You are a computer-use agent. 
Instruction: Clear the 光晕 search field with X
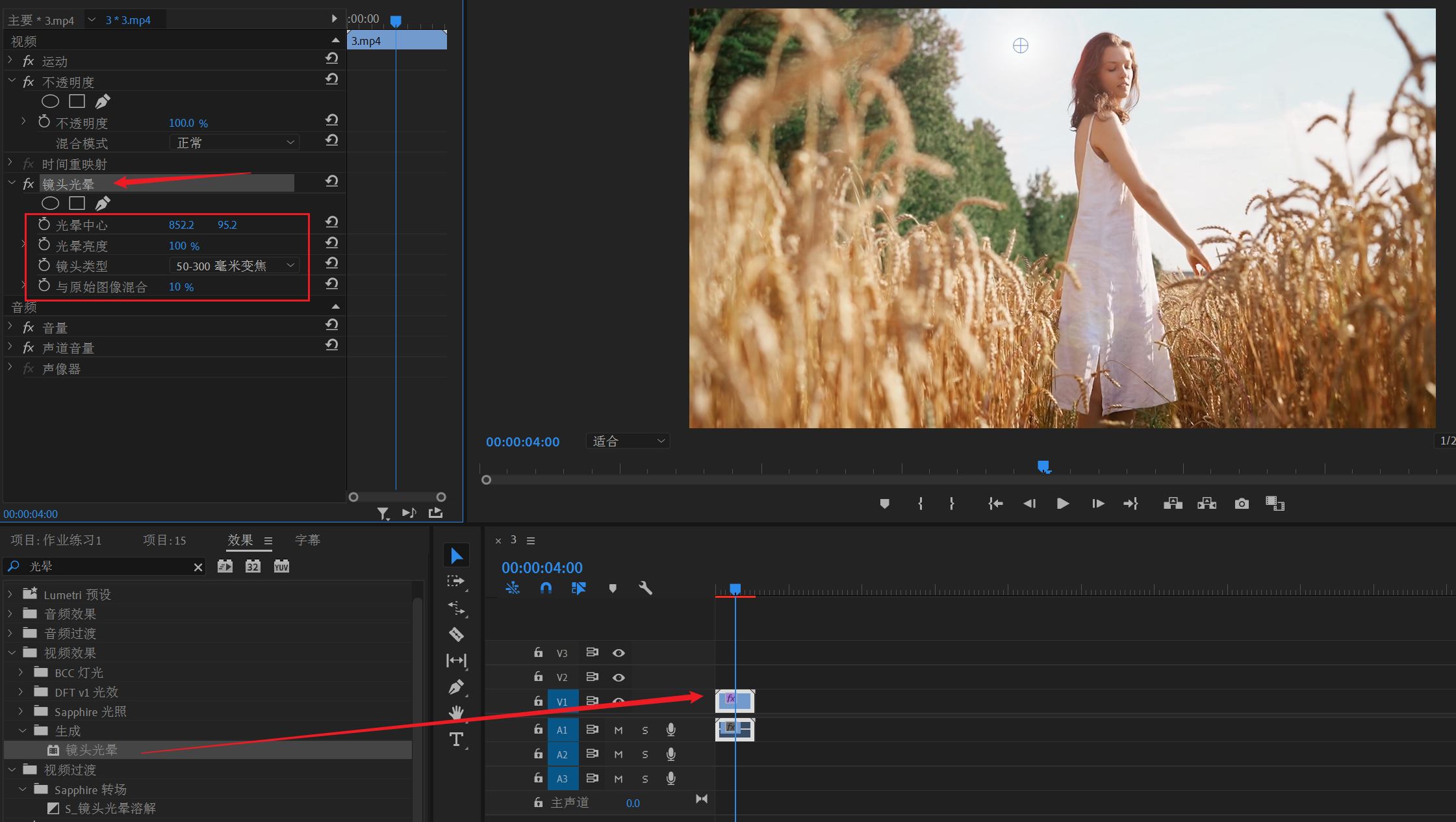[198, 567]
